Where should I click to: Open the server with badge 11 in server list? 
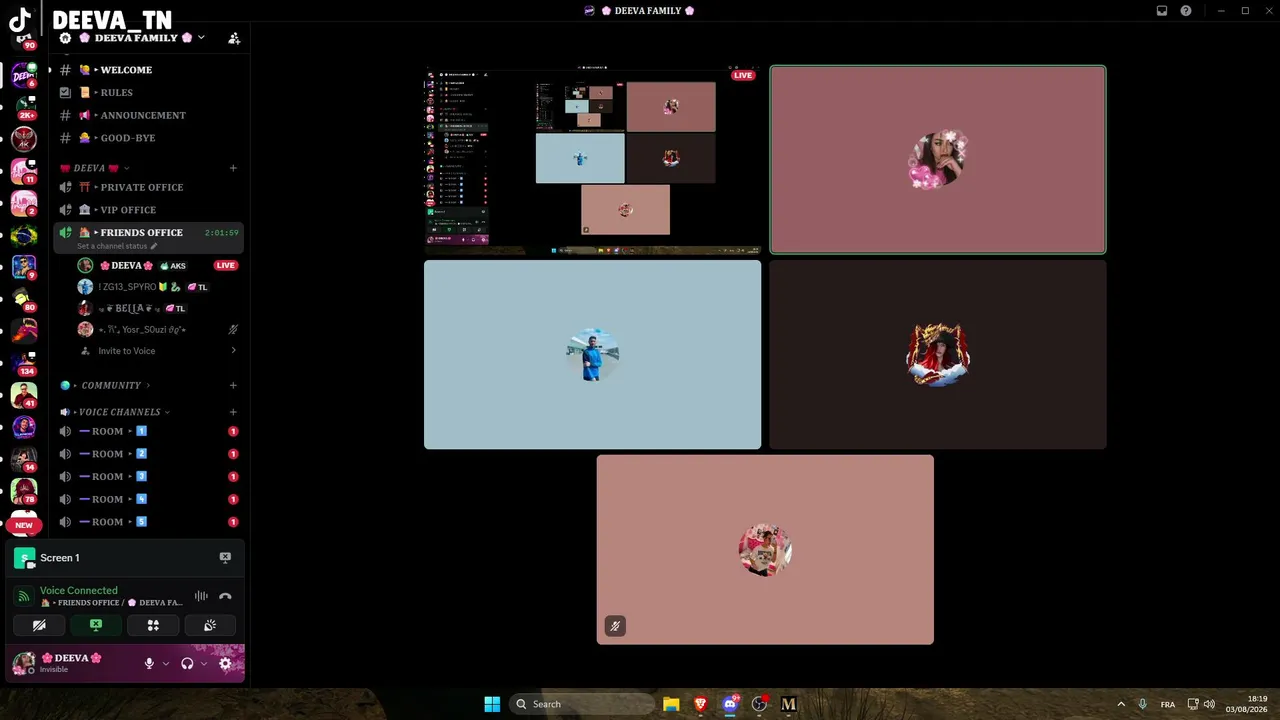pos(24,172)
